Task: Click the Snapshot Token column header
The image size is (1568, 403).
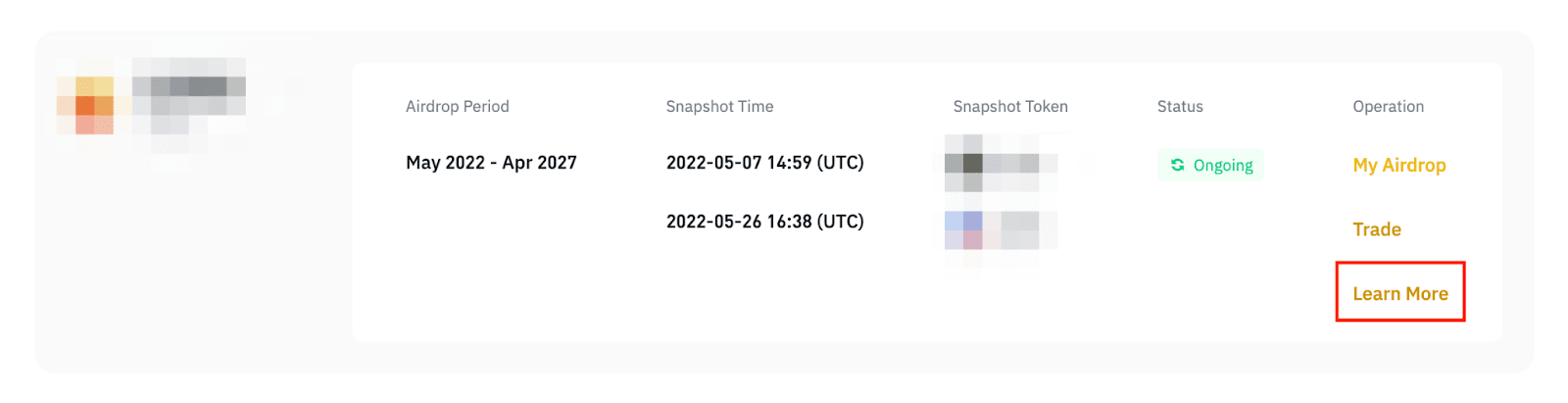Action: coord(1009,107)
